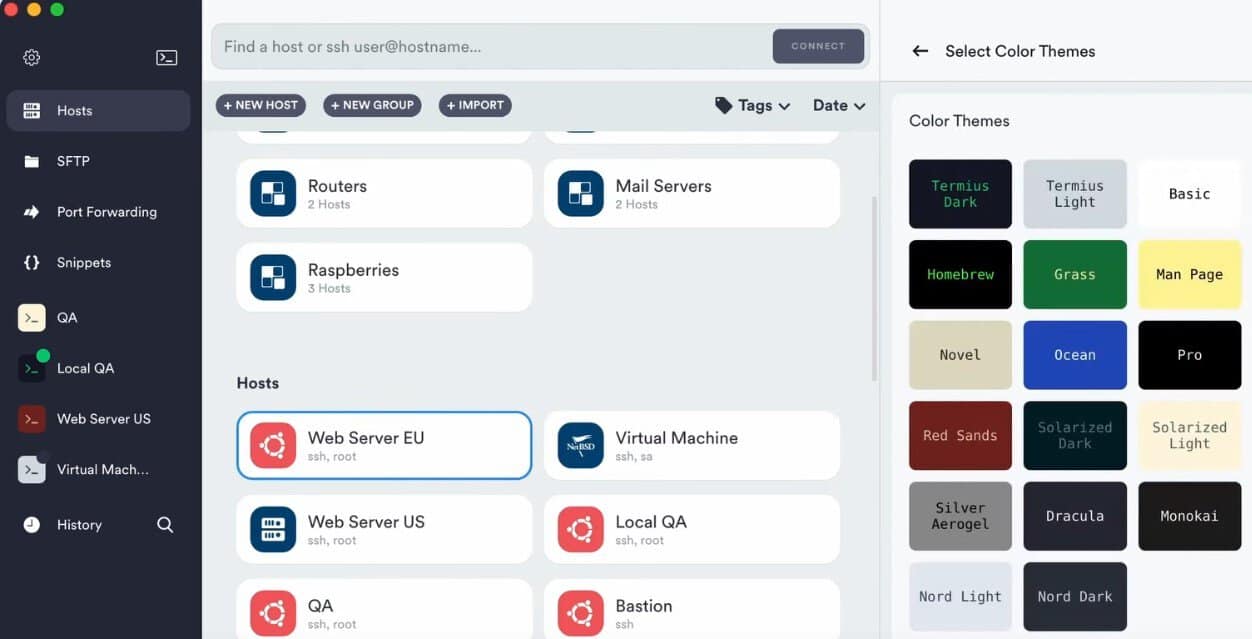Click the New Host button
Screen dimensions: 1252x639
[x=261, y=105]
